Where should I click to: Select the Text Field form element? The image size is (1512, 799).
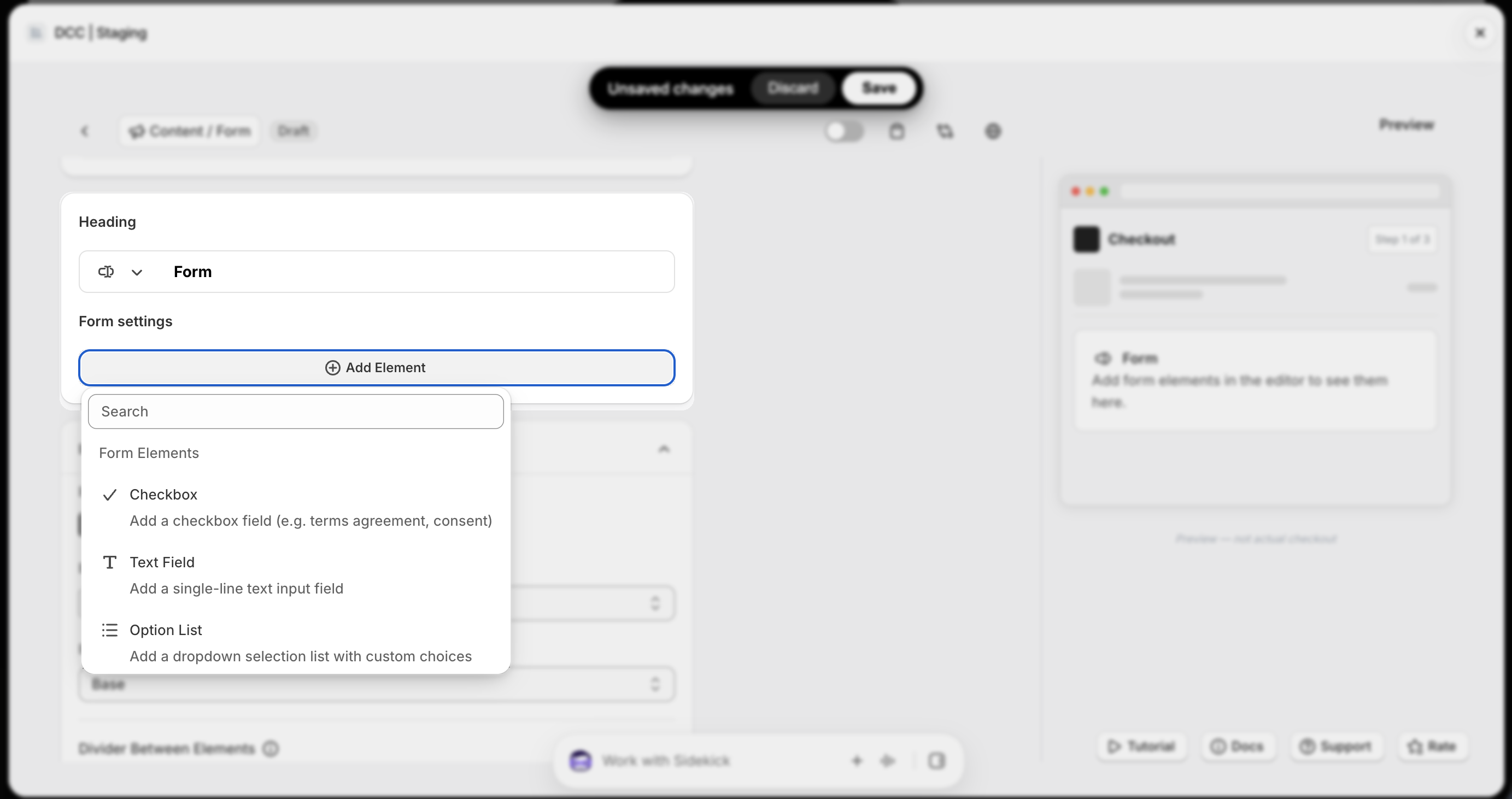point(296,575)
